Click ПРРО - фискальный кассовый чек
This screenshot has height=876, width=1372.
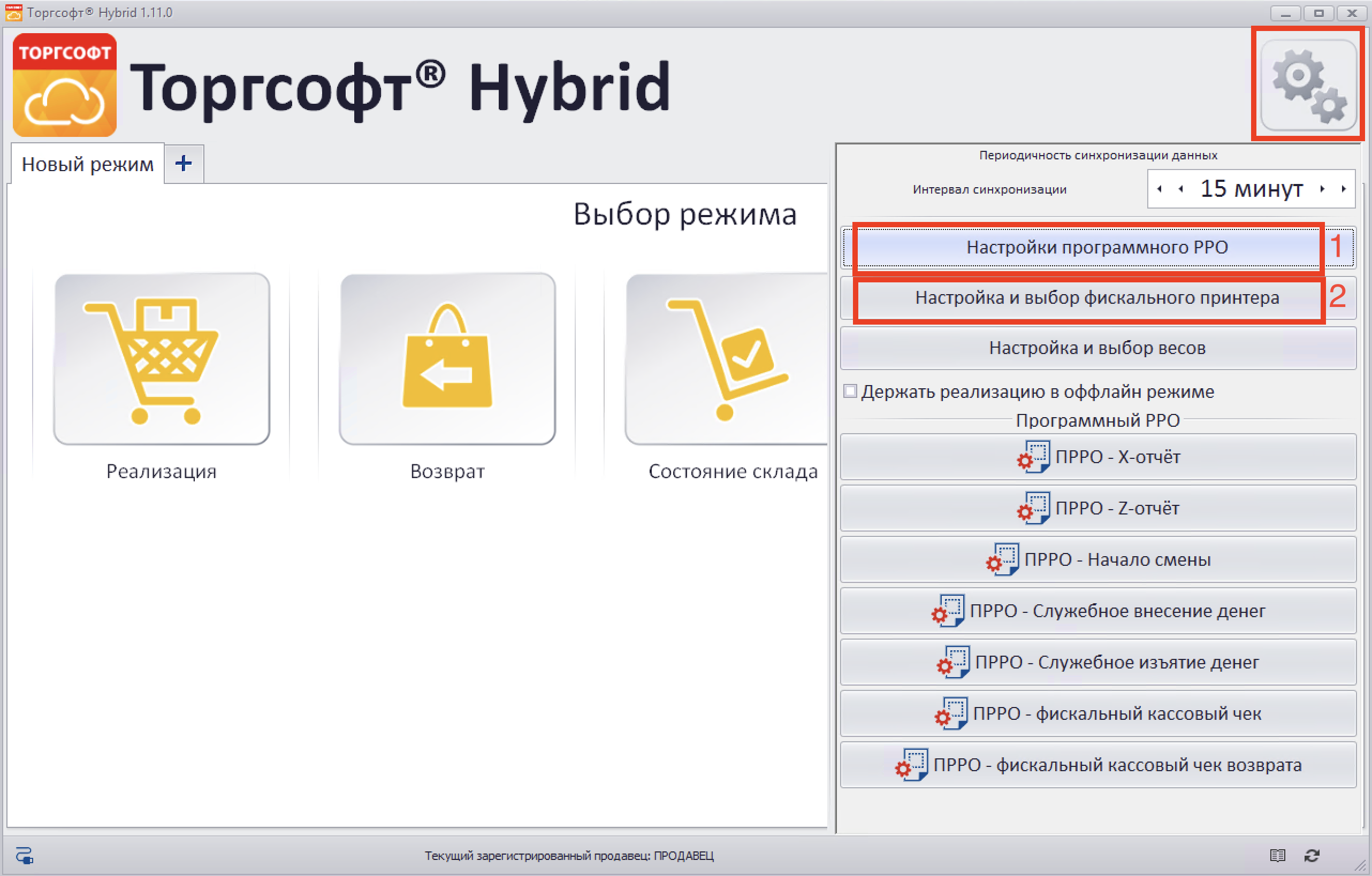point(1097,713)
